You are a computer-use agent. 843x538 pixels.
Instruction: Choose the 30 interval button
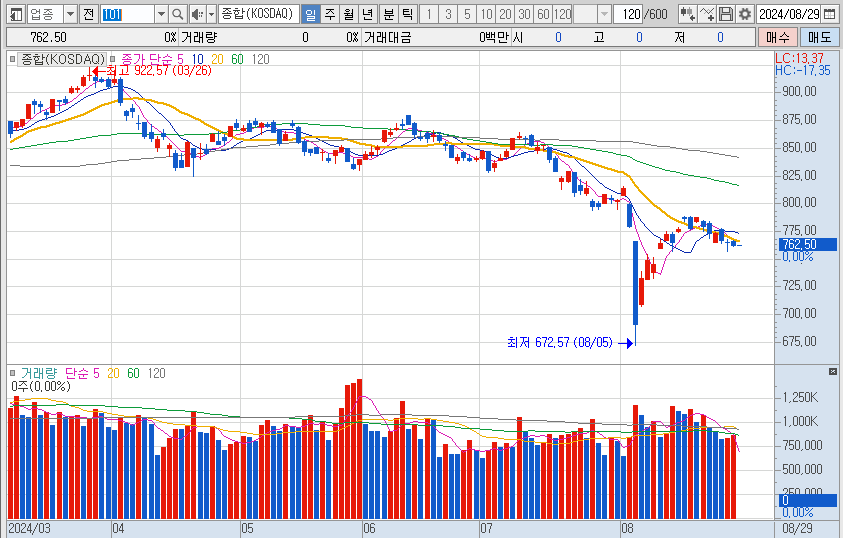524,14
